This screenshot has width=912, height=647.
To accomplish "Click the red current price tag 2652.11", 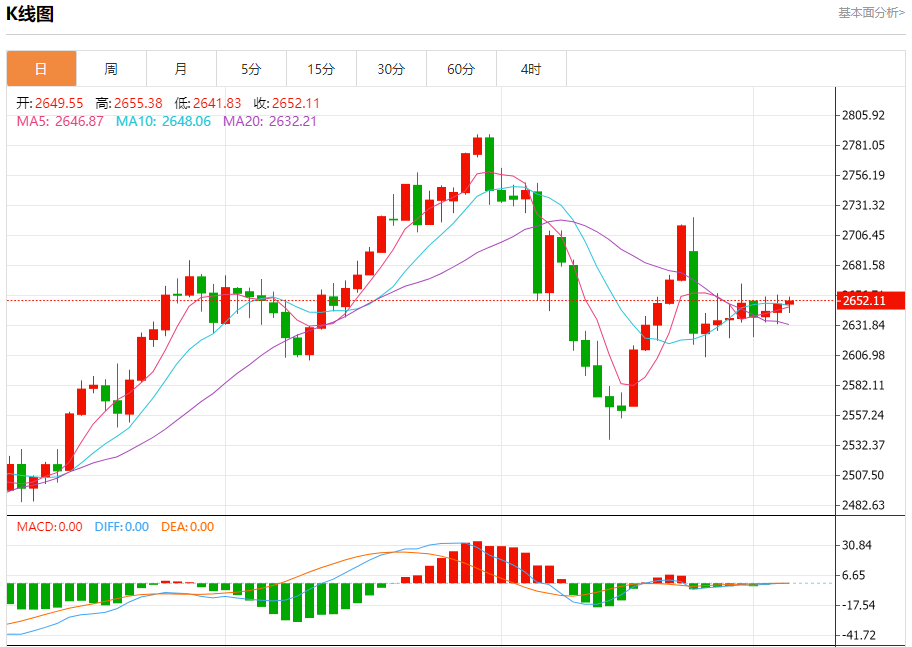I will coord(871,301).
